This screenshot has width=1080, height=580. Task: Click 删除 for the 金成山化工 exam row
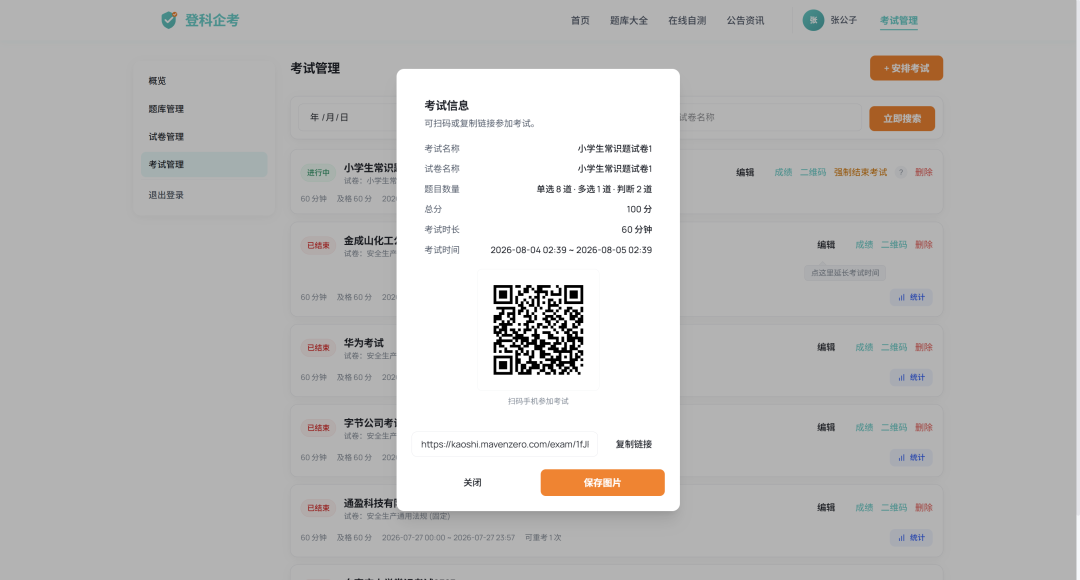(924, 245)
